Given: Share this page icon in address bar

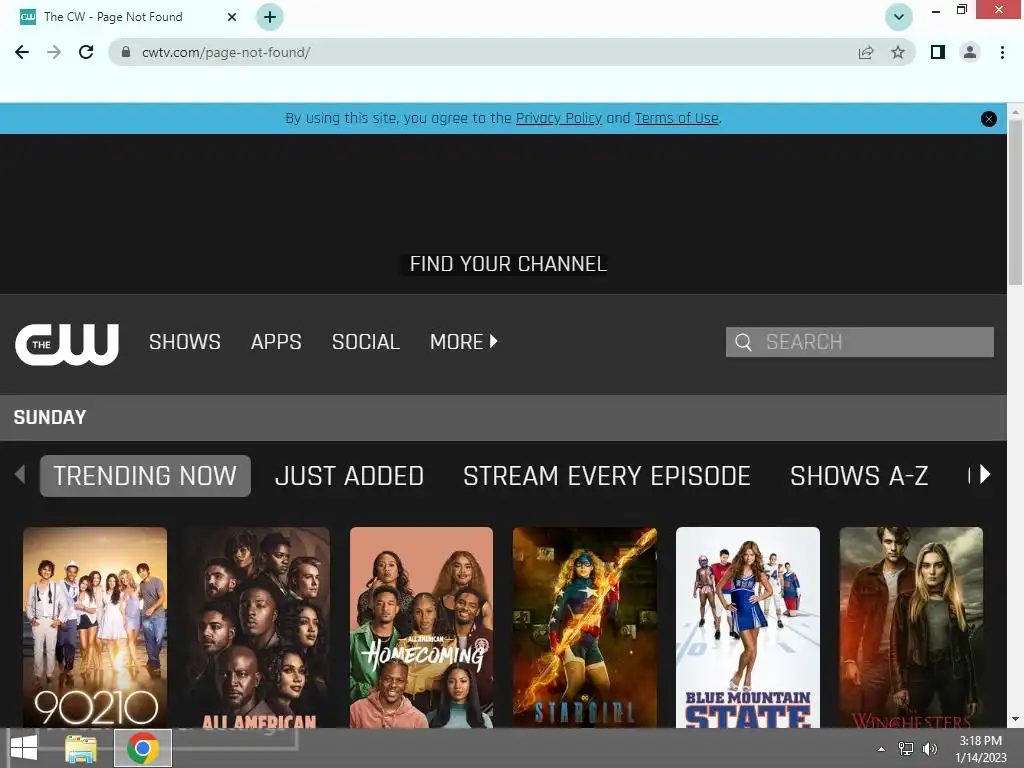Looking at the screenshot, I should click(x=866, y=52).
